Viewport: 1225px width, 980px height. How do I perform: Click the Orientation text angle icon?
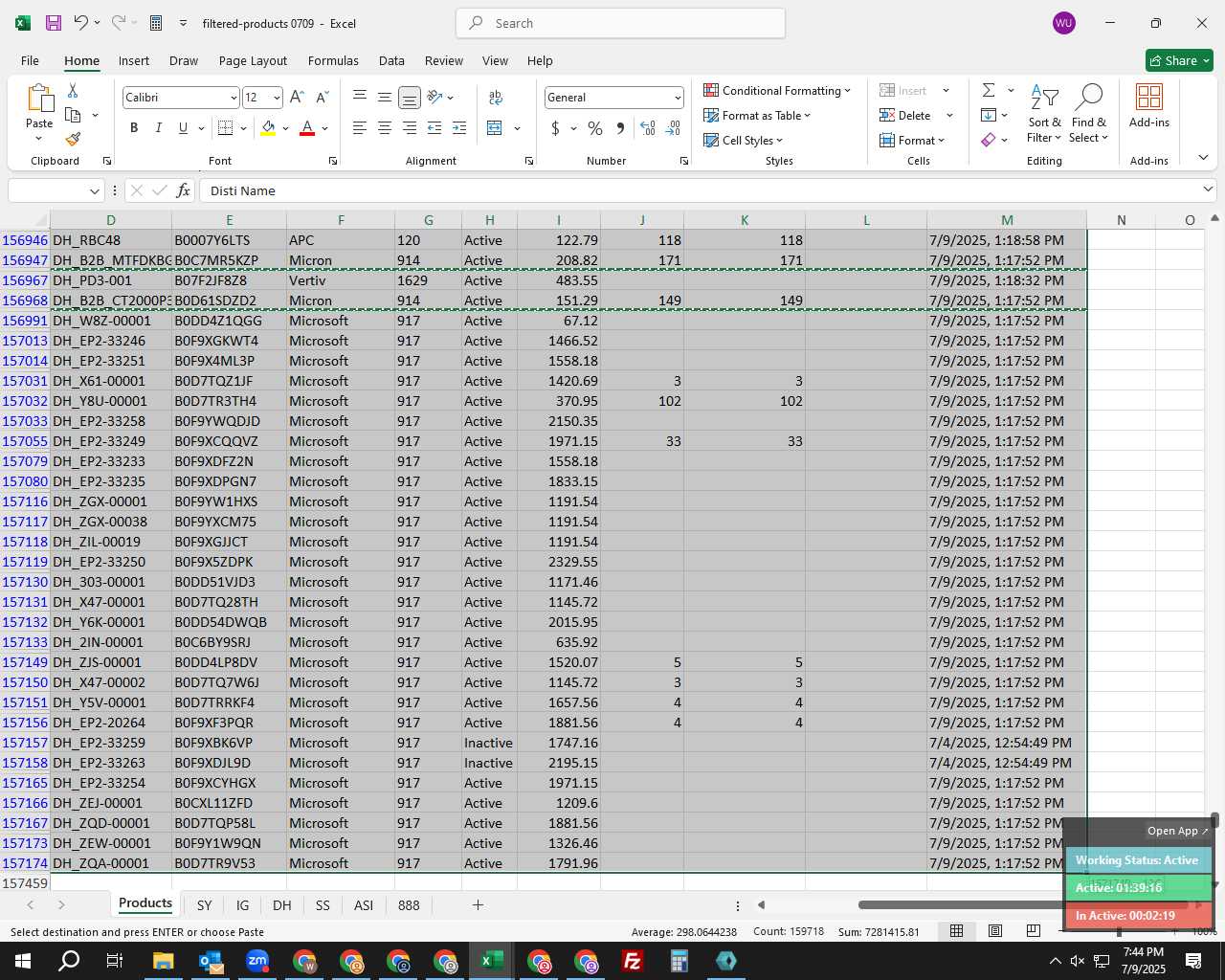(x=435, y=97)
